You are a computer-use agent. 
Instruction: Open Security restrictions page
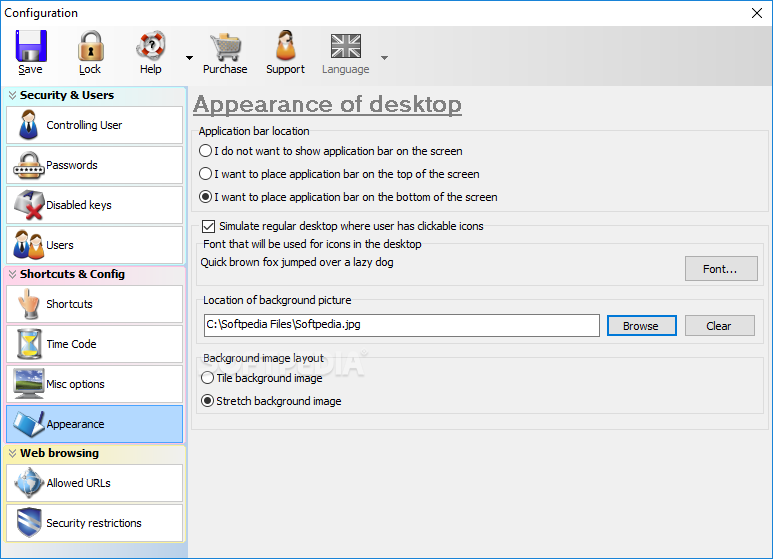95,523
